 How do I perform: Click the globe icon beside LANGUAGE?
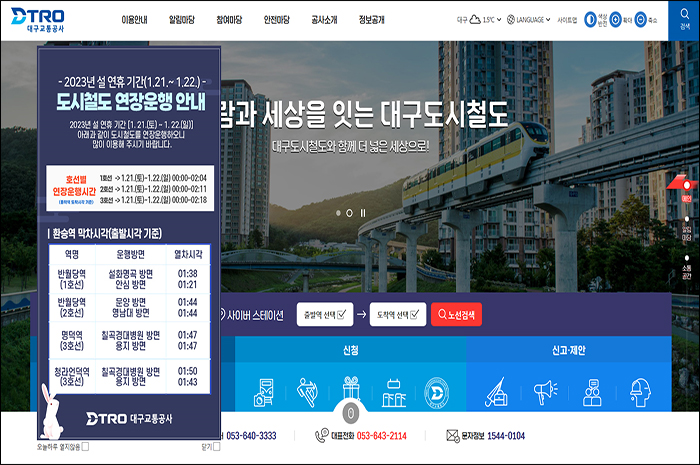coord(511,20)
